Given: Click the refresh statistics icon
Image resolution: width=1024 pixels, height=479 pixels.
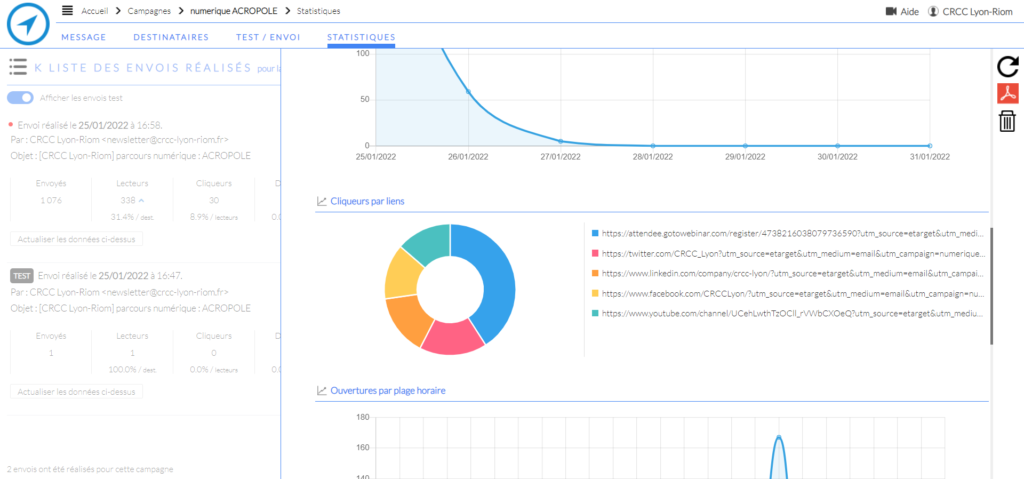Looking at the screenshot, I should (x=1008, y=67).
